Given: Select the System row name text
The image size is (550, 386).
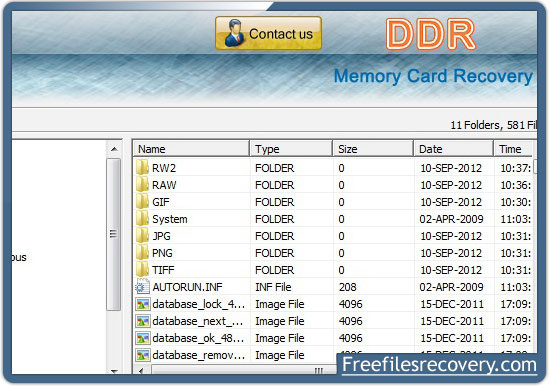Looking at the screenshot, I should 170,219.
